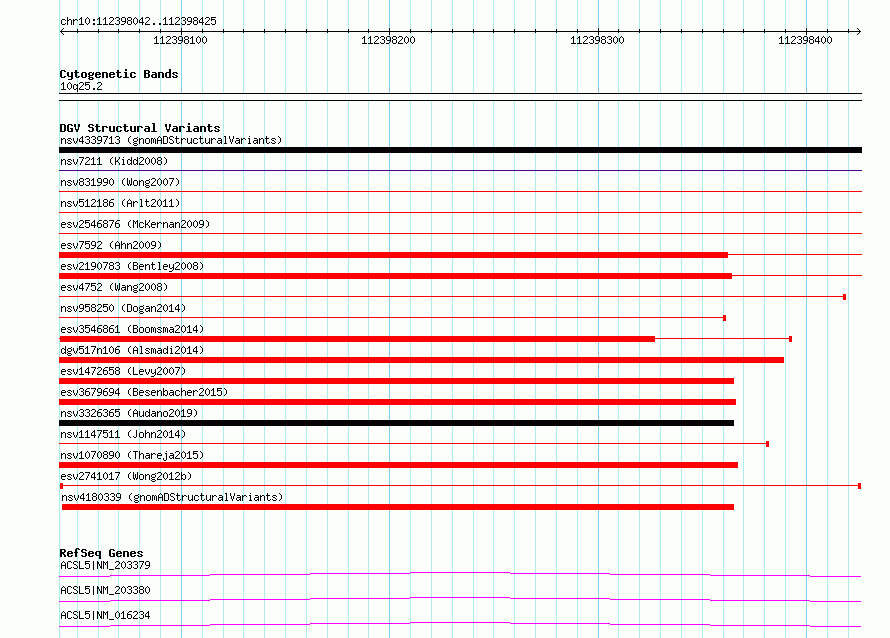Click the Cytogenetic Bands track heading
This screenshot has height=638, width=890.
coord(119,74)
